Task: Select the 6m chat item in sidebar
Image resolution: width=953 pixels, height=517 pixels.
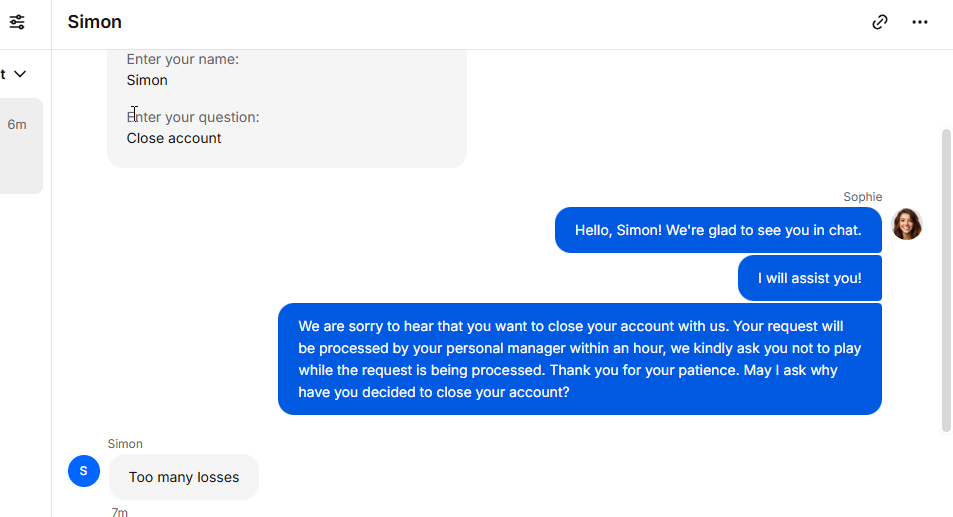Action: 21,146
